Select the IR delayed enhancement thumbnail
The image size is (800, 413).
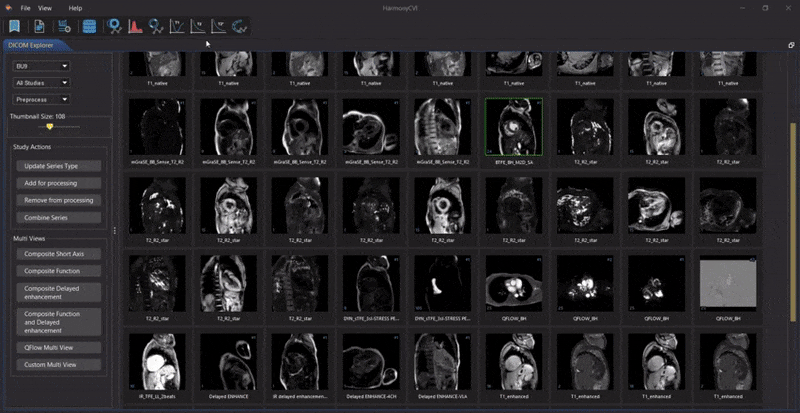300,362
